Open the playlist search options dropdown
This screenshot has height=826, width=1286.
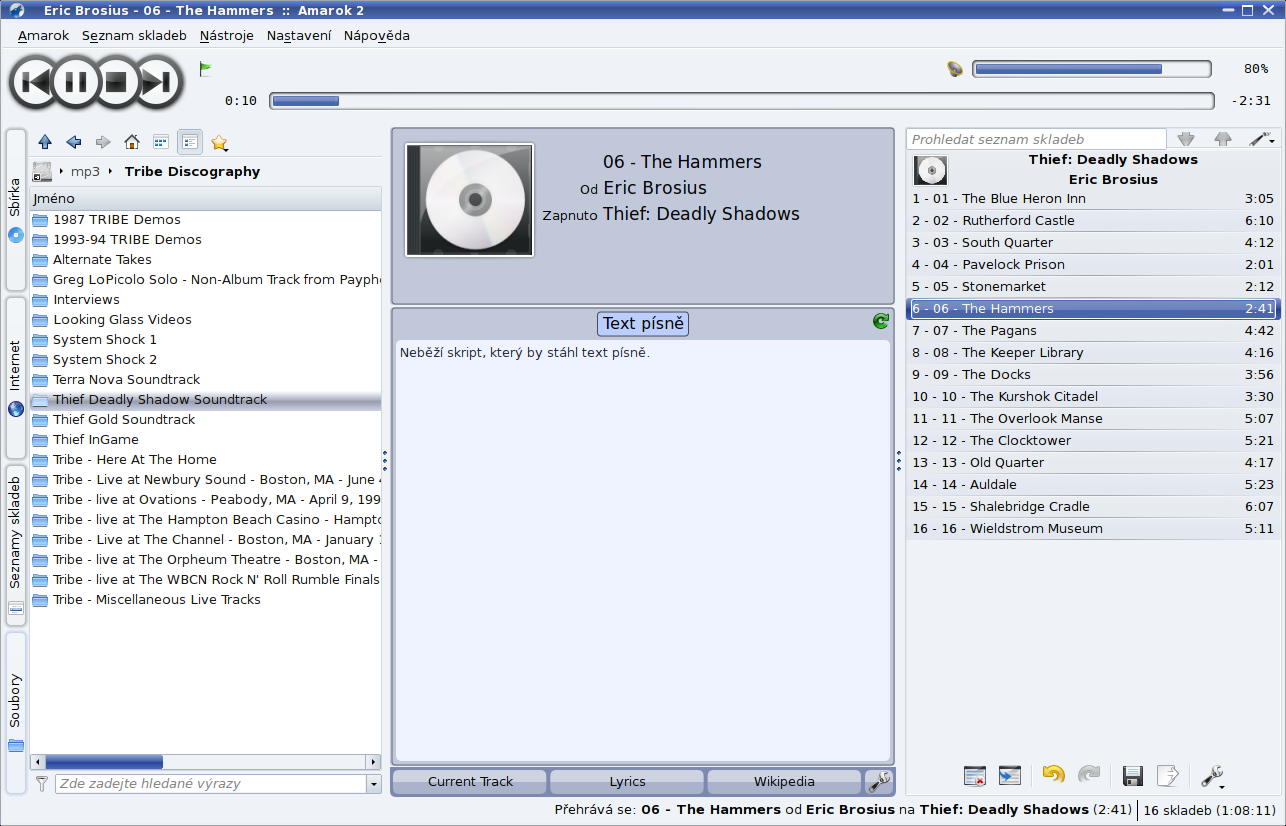1263,139
